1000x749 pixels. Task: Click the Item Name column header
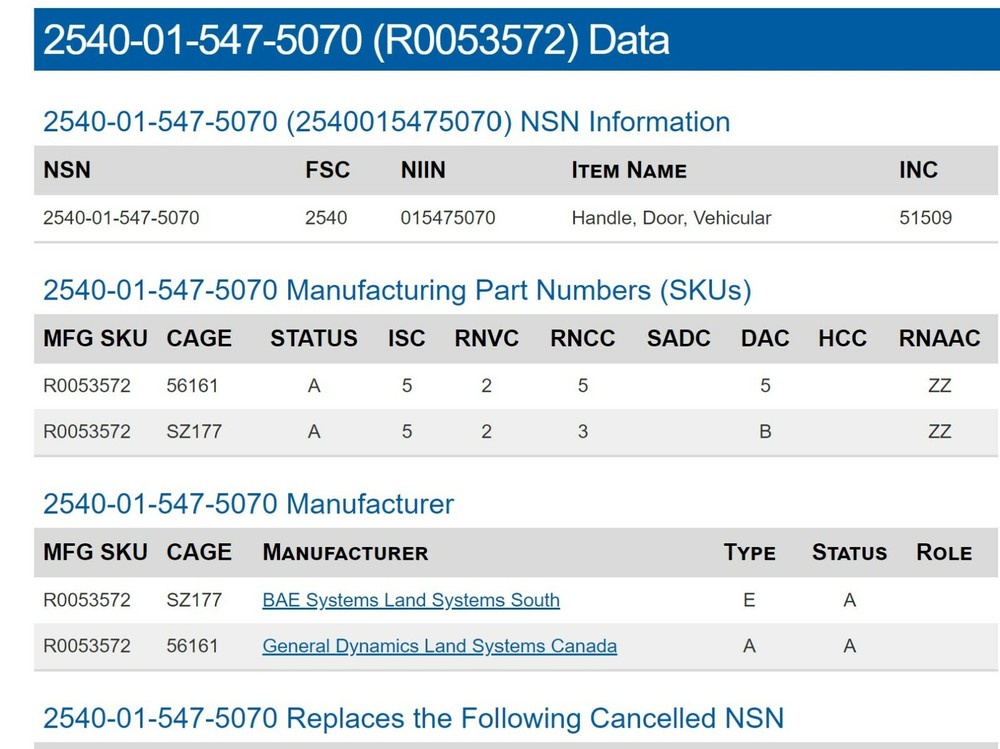629,170
